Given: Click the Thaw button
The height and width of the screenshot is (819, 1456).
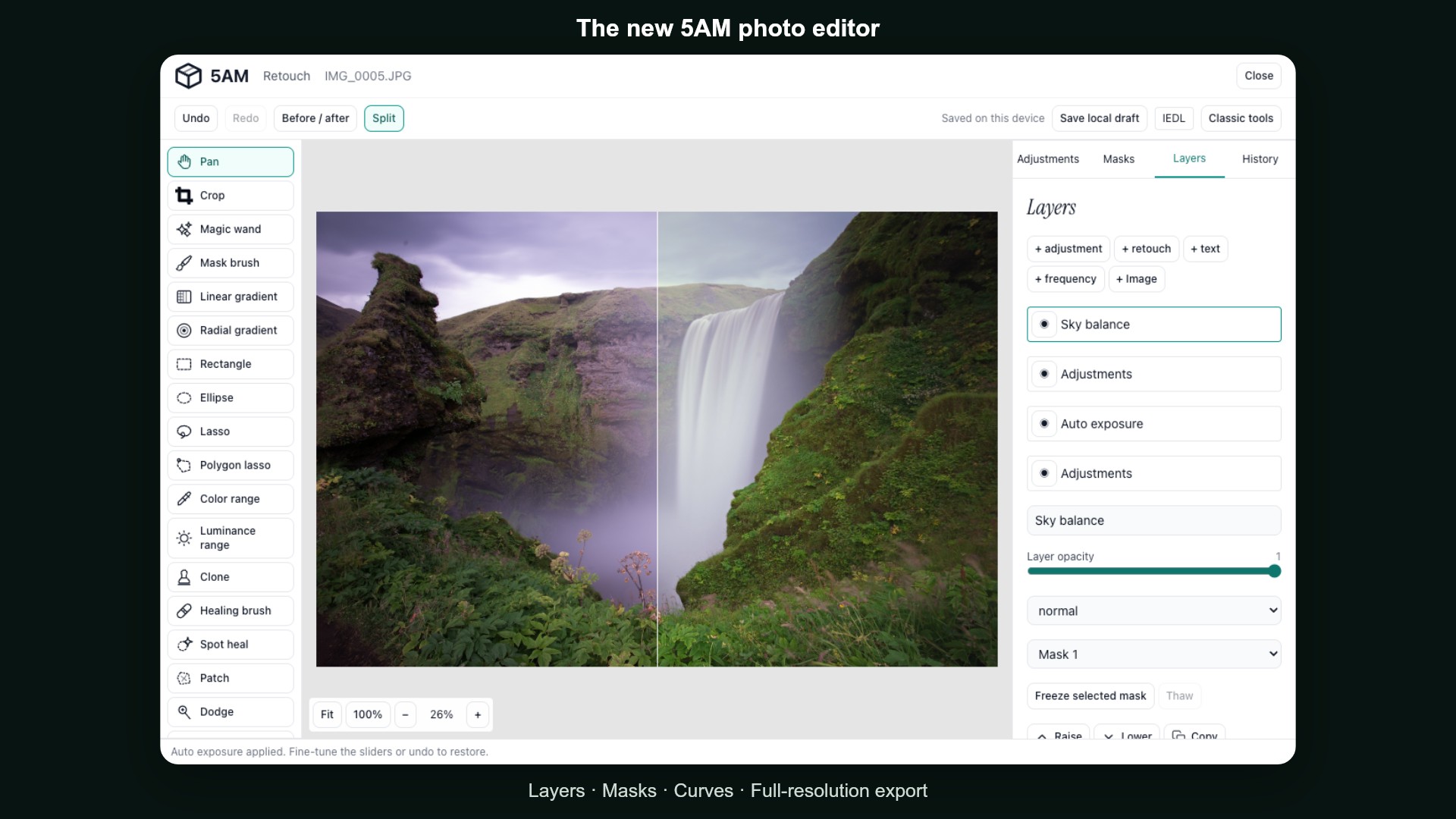Looking at the screenshot, I should (x=1179, y=696).
